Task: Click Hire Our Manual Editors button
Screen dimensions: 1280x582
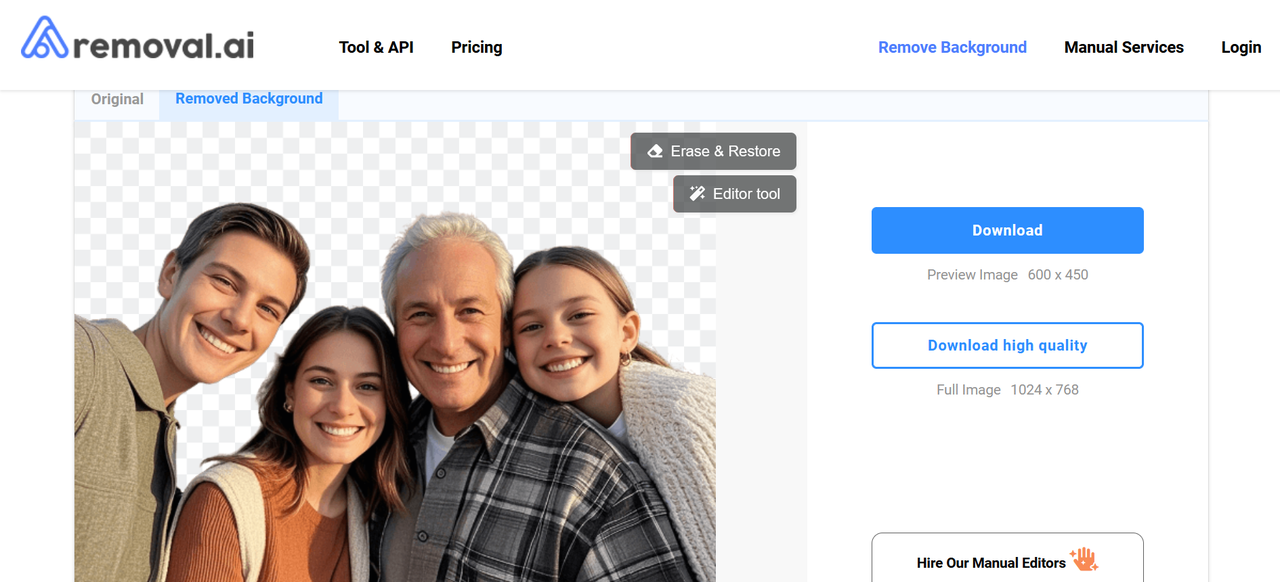Action: (1007, 558)
